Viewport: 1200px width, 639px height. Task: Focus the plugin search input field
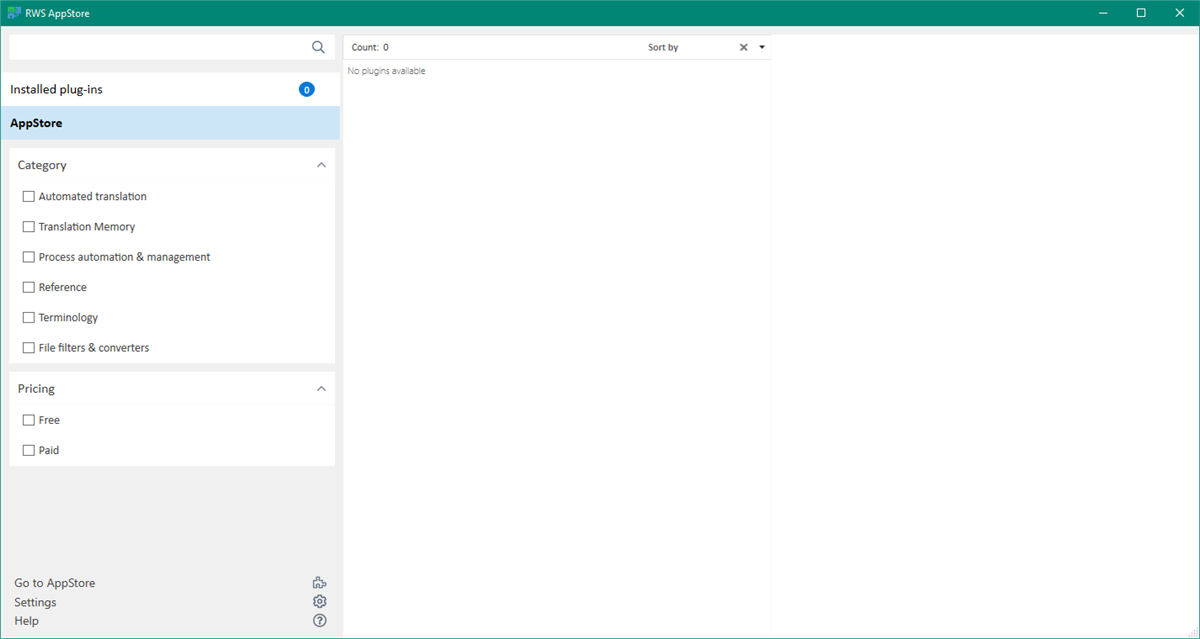click(160, 47)
